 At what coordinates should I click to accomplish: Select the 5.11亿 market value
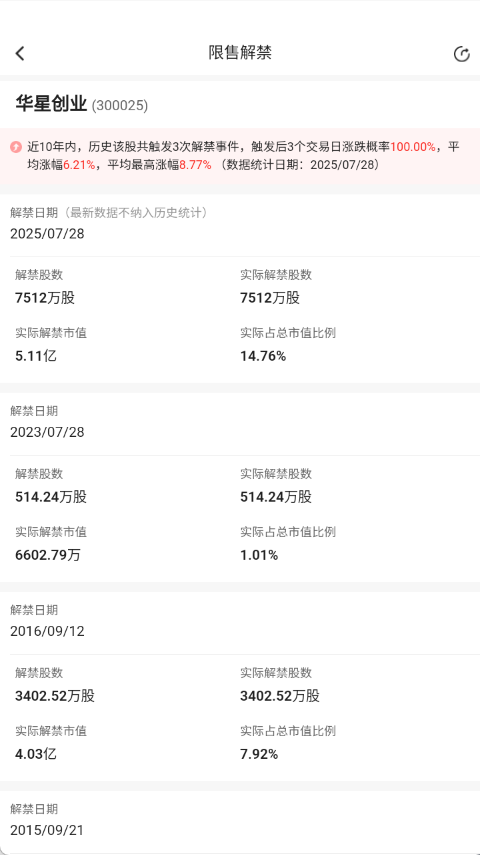[36, 356]
